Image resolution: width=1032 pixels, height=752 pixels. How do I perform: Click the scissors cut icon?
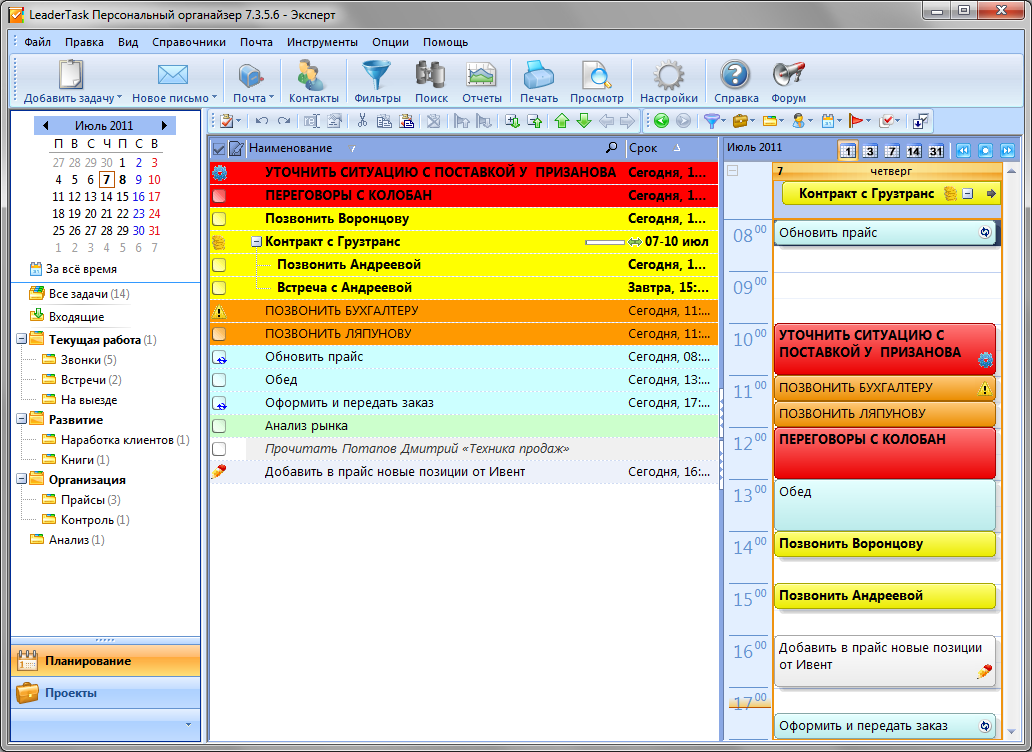point(362,121)
